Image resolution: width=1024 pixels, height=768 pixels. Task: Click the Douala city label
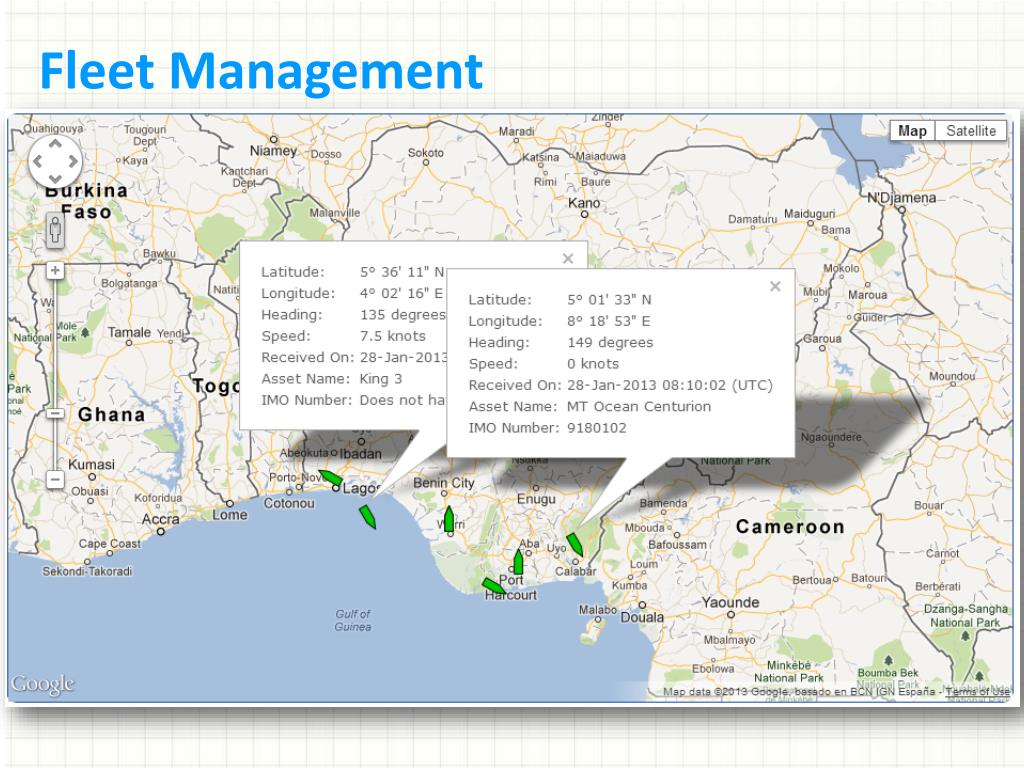coord(642,617)
